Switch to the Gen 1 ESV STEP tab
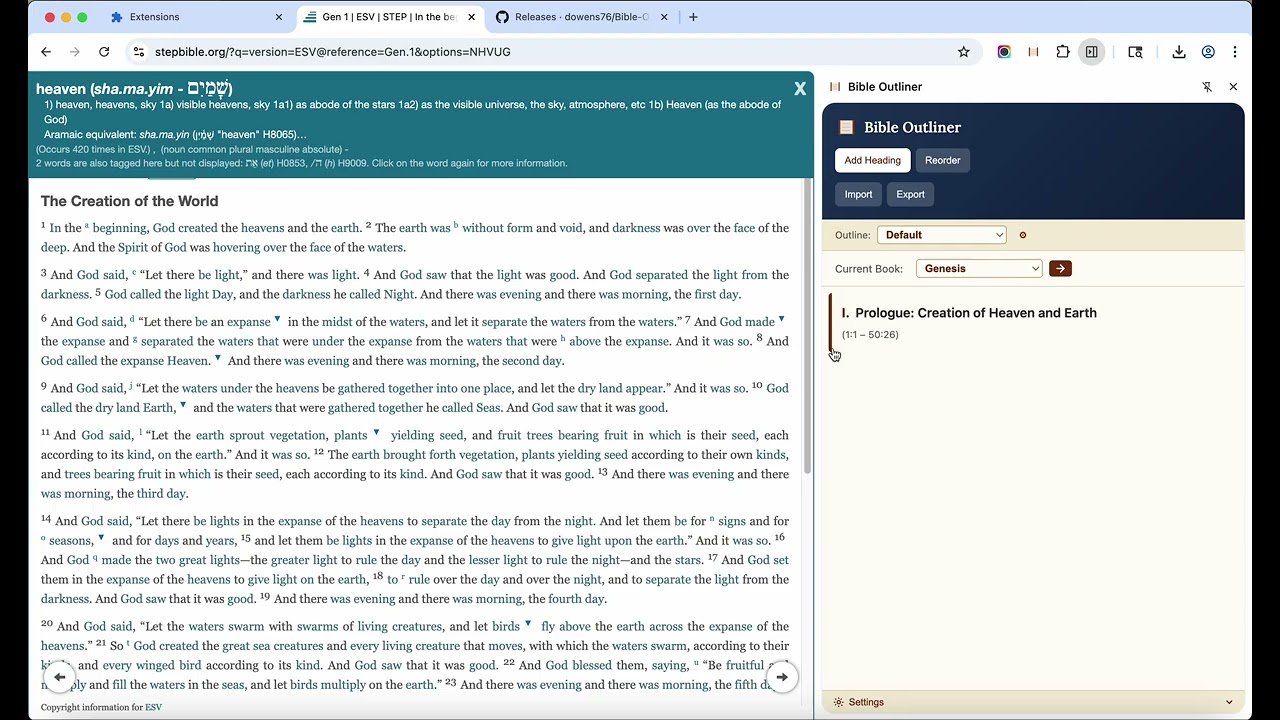Viewport: 1280px width, 720px height. coord(390,17)
